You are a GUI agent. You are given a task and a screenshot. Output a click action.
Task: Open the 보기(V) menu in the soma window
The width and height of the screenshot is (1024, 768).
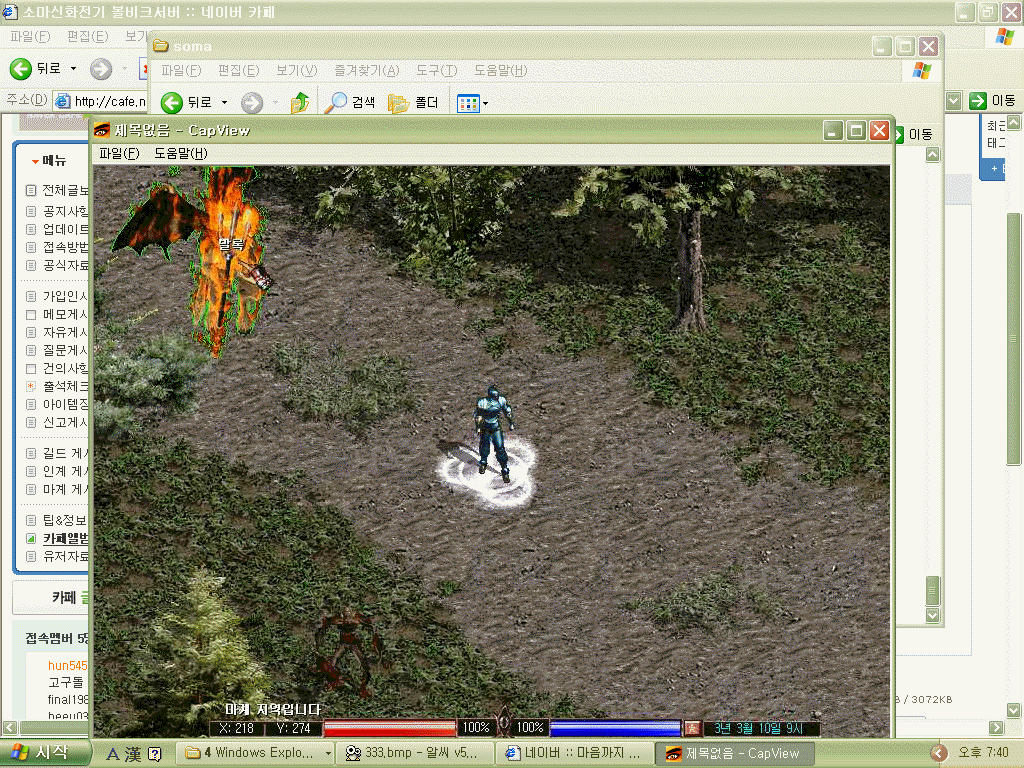coord(296,71)
